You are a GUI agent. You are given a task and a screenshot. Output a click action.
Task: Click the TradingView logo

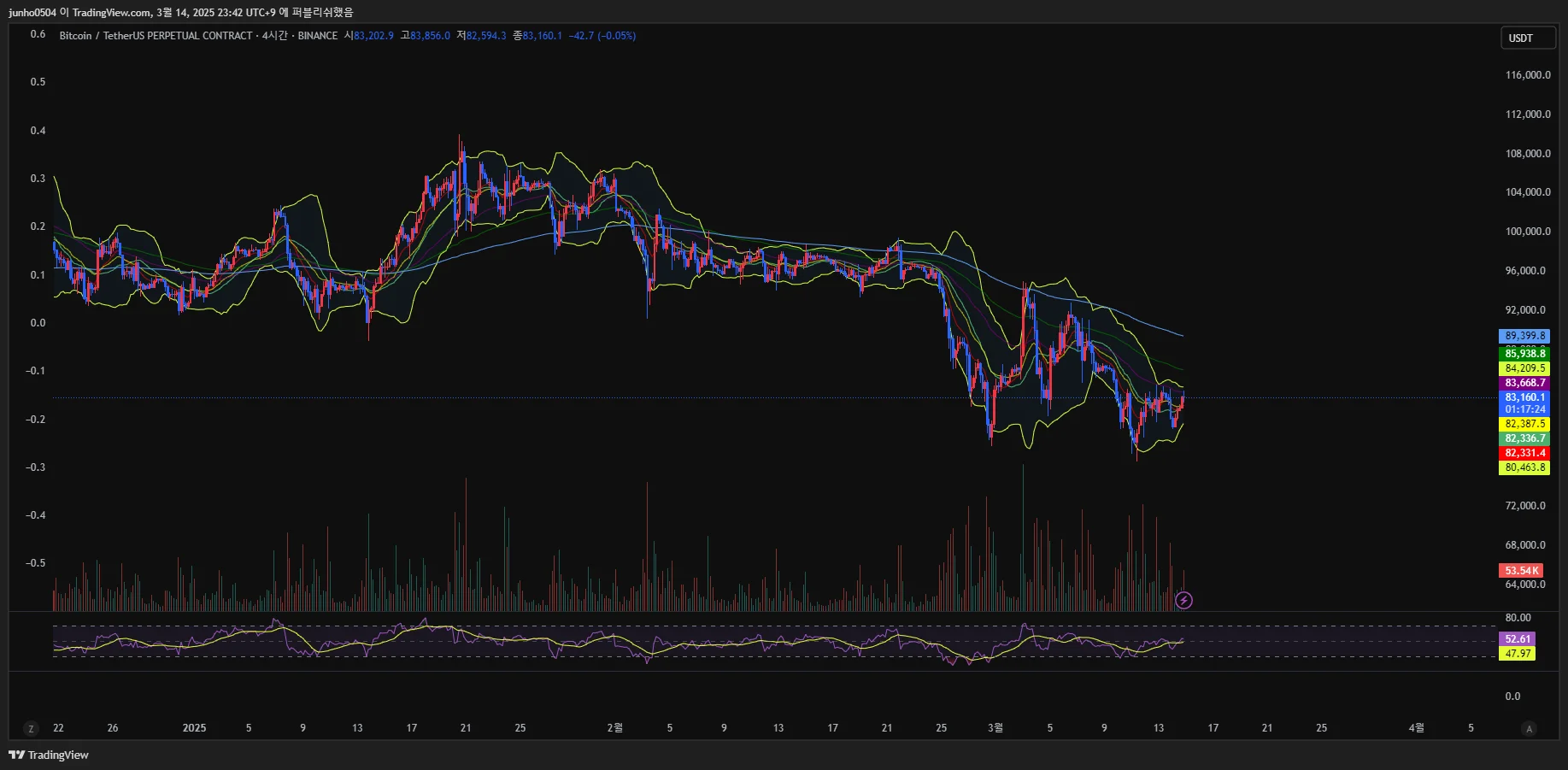pos(49,755)
